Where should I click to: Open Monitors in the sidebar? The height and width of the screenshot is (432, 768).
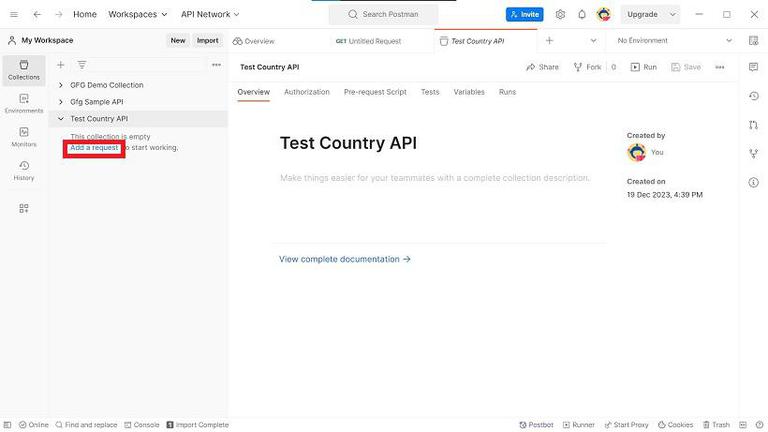pyautogui.click(x=24, y=138)
